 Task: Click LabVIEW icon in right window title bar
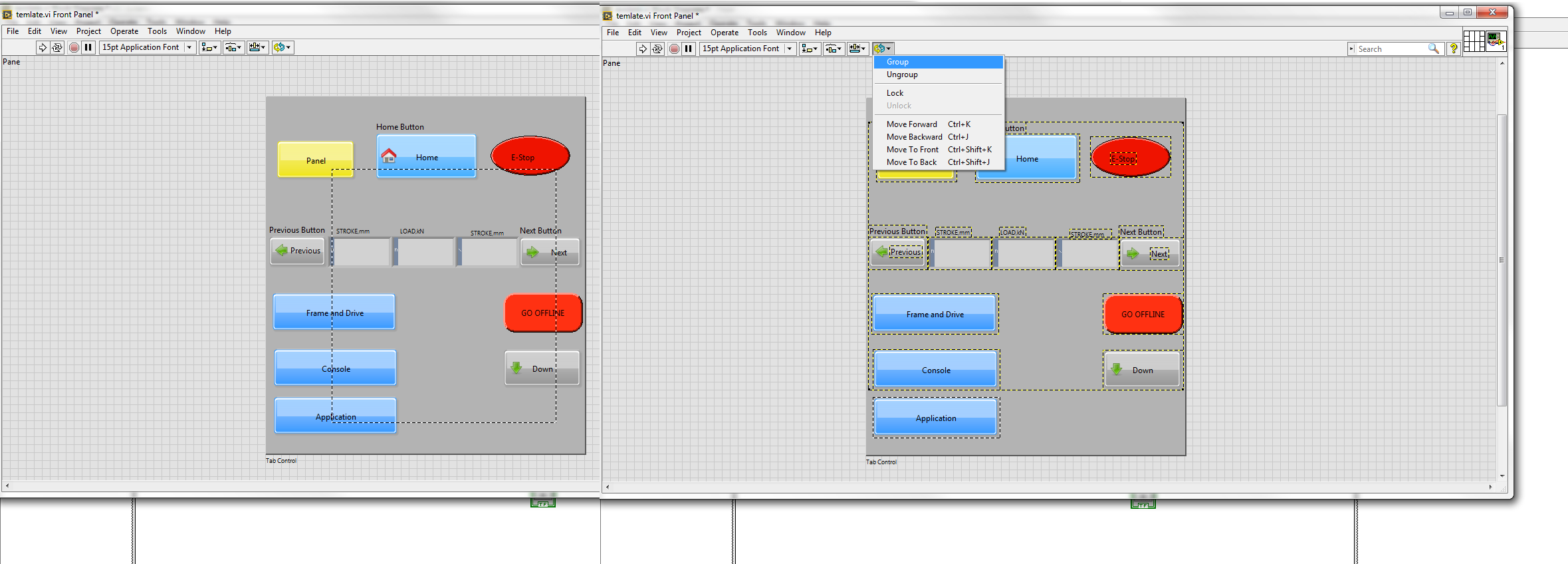608,15
